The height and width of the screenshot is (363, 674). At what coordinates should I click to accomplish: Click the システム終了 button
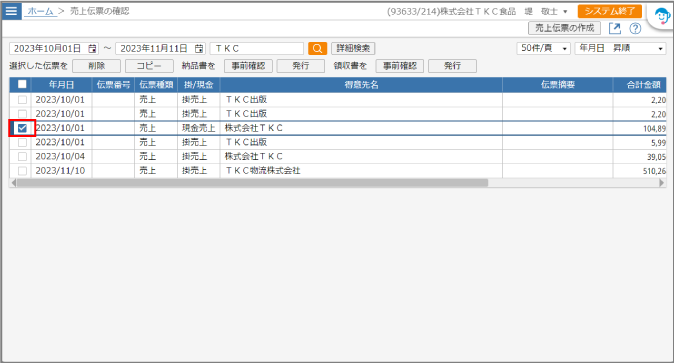tap(610, 11)
